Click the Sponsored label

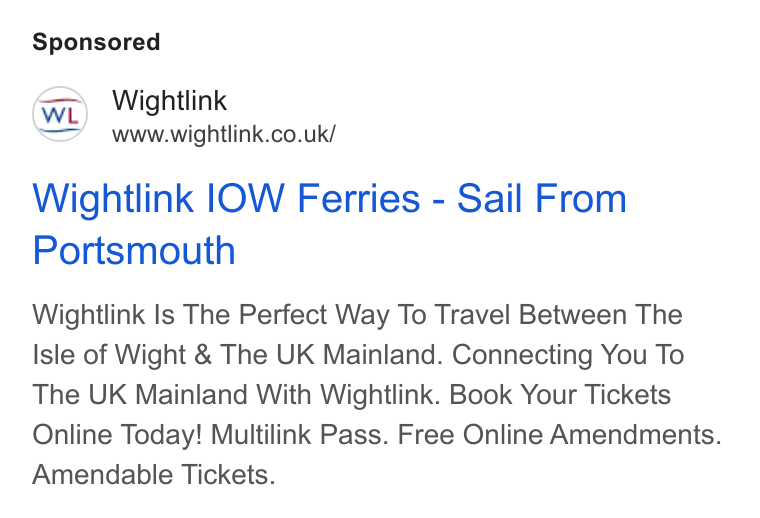pyautogui.click(x=96, y=42)
